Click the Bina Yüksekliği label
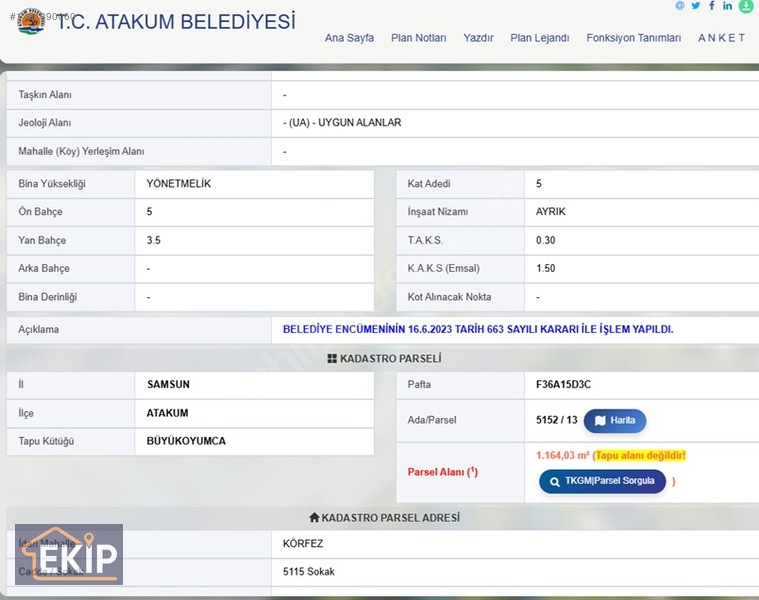 click(x=52, y=184)
